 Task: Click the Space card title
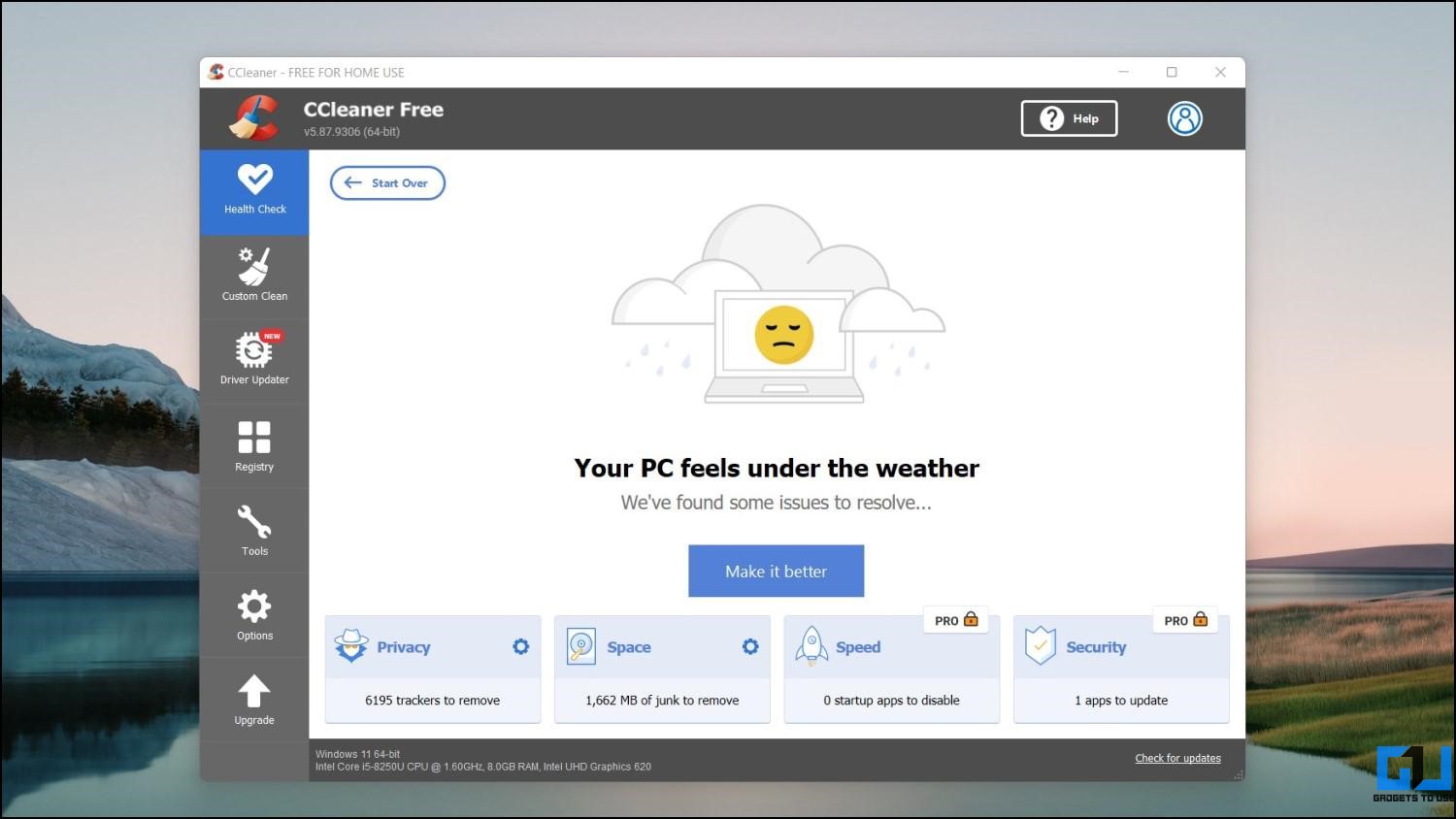click(x=629, y=647)
